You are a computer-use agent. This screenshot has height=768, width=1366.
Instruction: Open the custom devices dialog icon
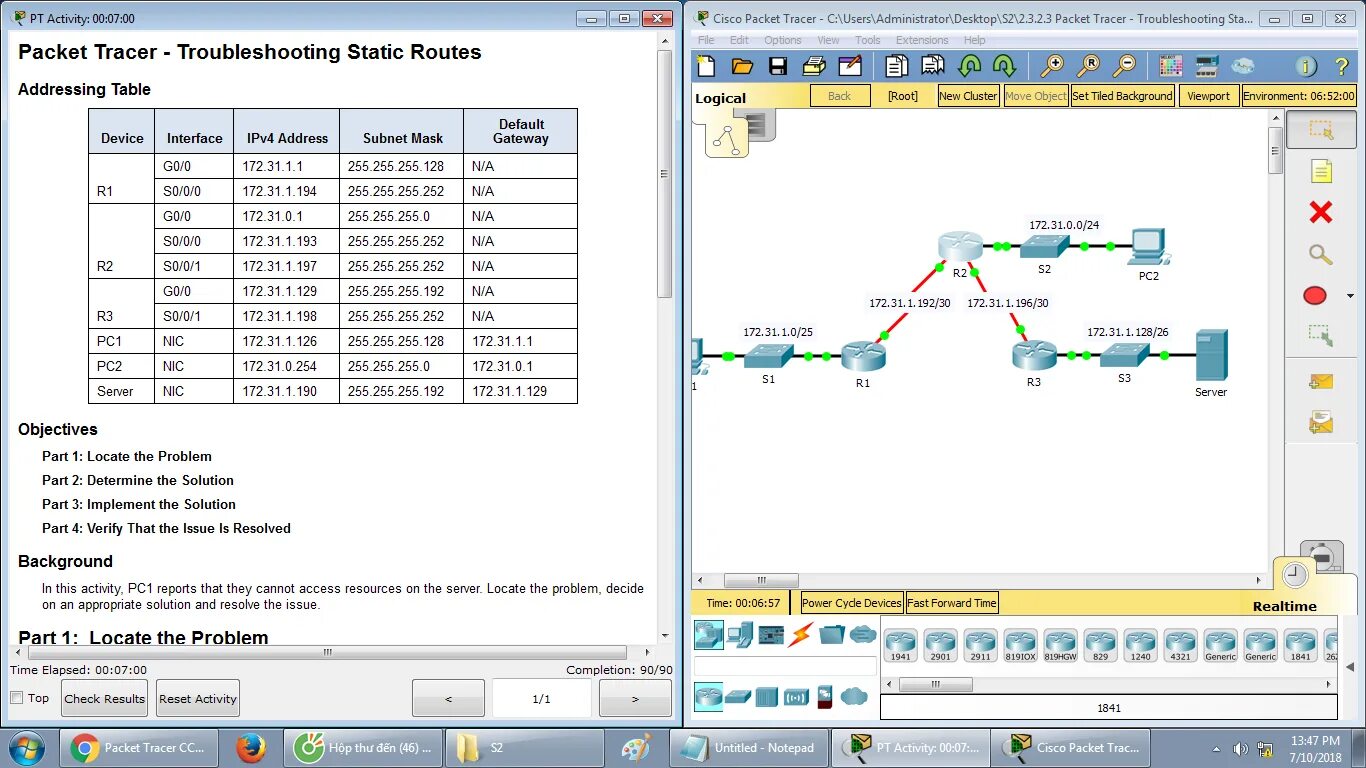click(1206, 67)
